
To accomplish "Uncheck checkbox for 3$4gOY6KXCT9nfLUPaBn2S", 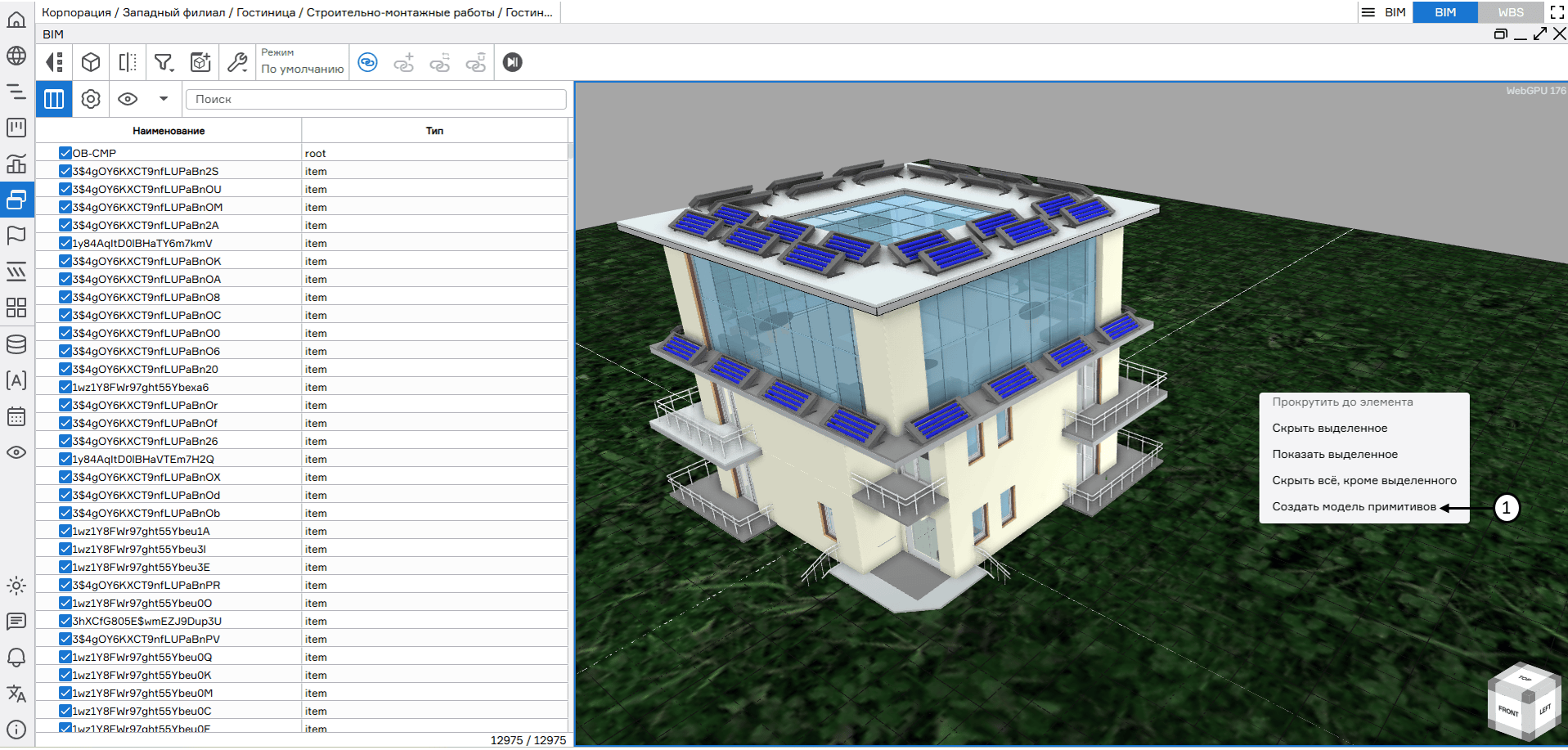I will point(65,171).
